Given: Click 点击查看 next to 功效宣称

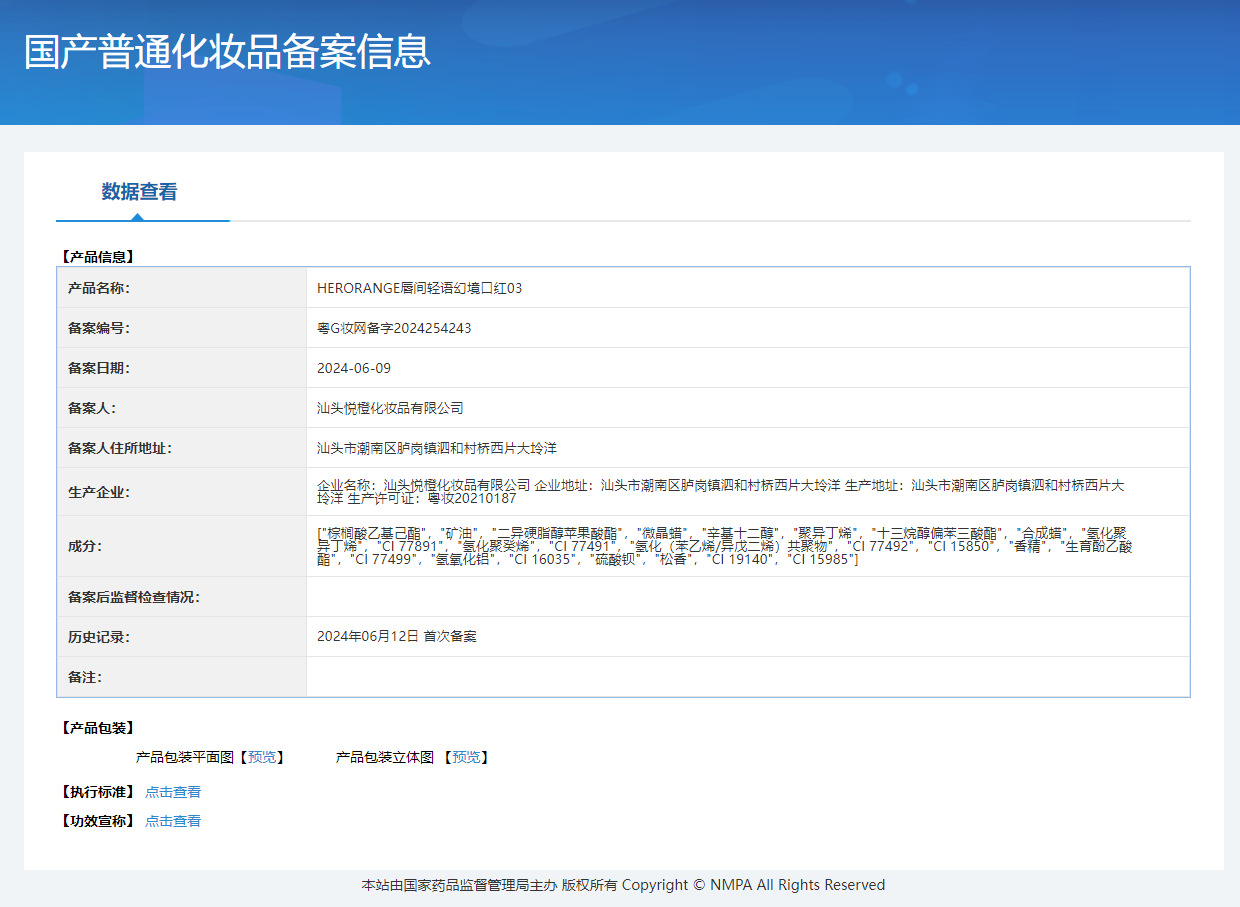Looking at the screenshot, I should click(x=173, y=821).
